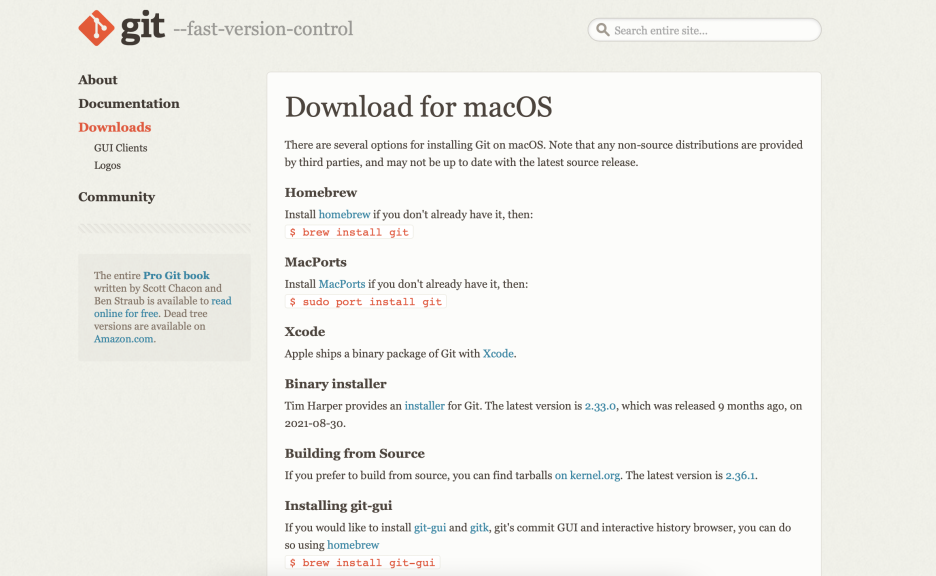Viewport: 936px width, 576px height.
Task: Open the 2.36.1 version link
Action: coord(740,476)
